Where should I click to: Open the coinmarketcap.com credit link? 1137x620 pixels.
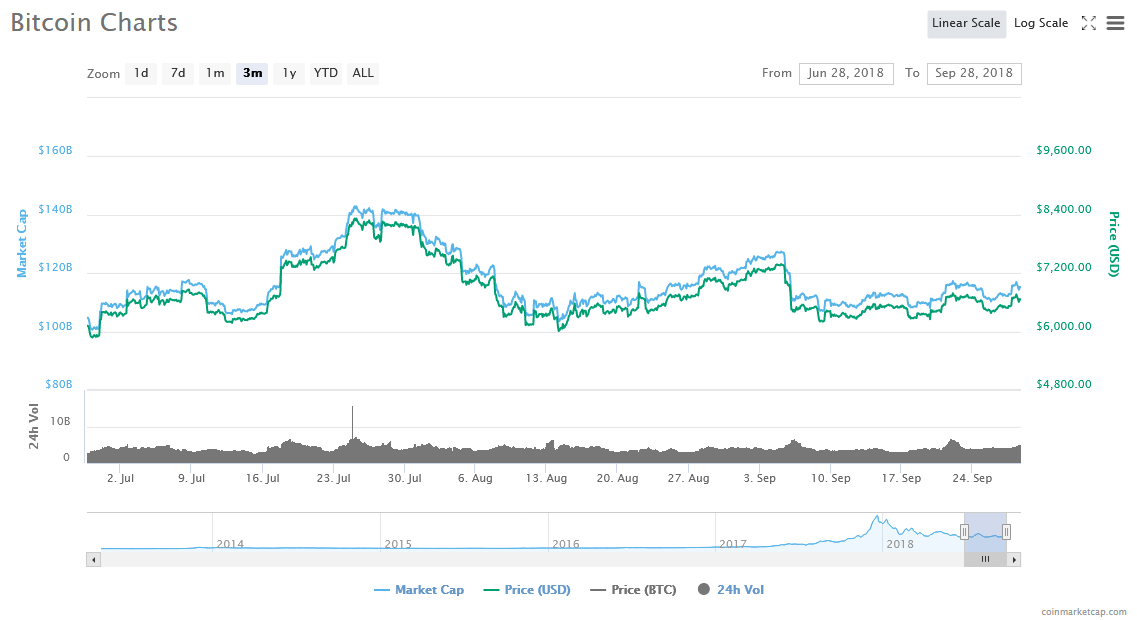pyautogui.click(x=1083, y=612)
